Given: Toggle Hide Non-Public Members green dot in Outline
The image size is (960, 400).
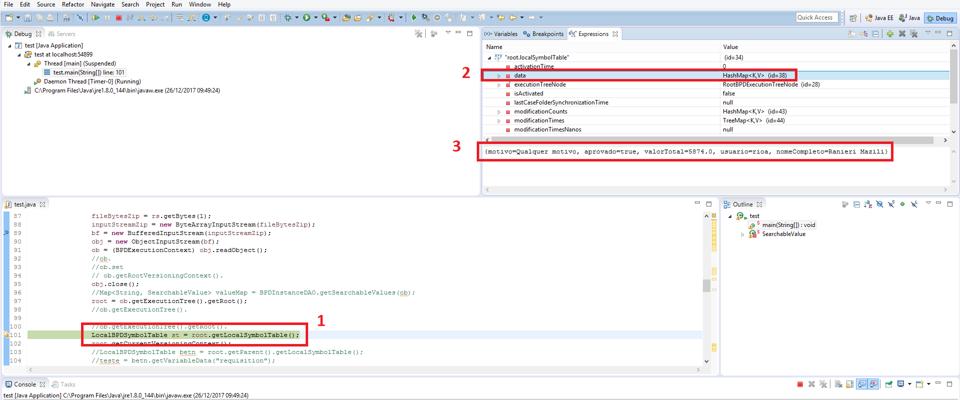Looking at the screenshot, I should 902,204.
